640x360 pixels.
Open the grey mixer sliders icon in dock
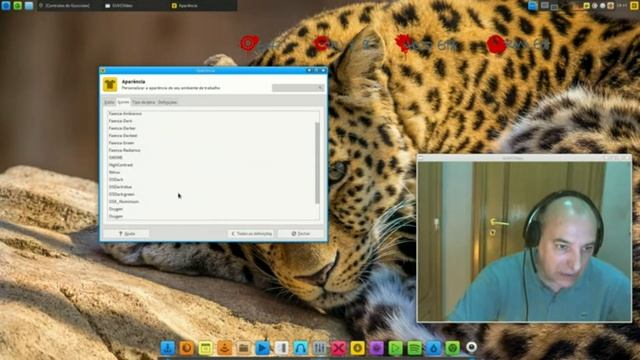tap(320, 348)
